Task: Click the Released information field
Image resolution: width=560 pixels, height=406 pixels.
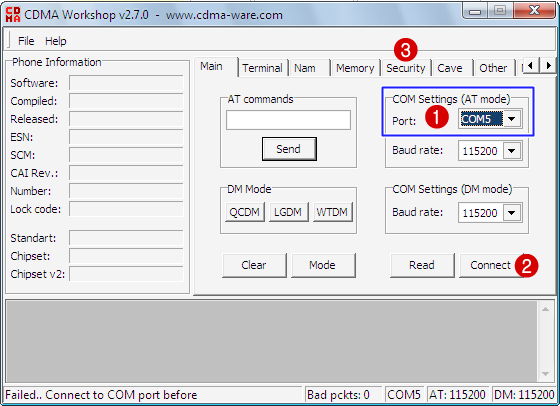Action: click(x=126, y=119)
